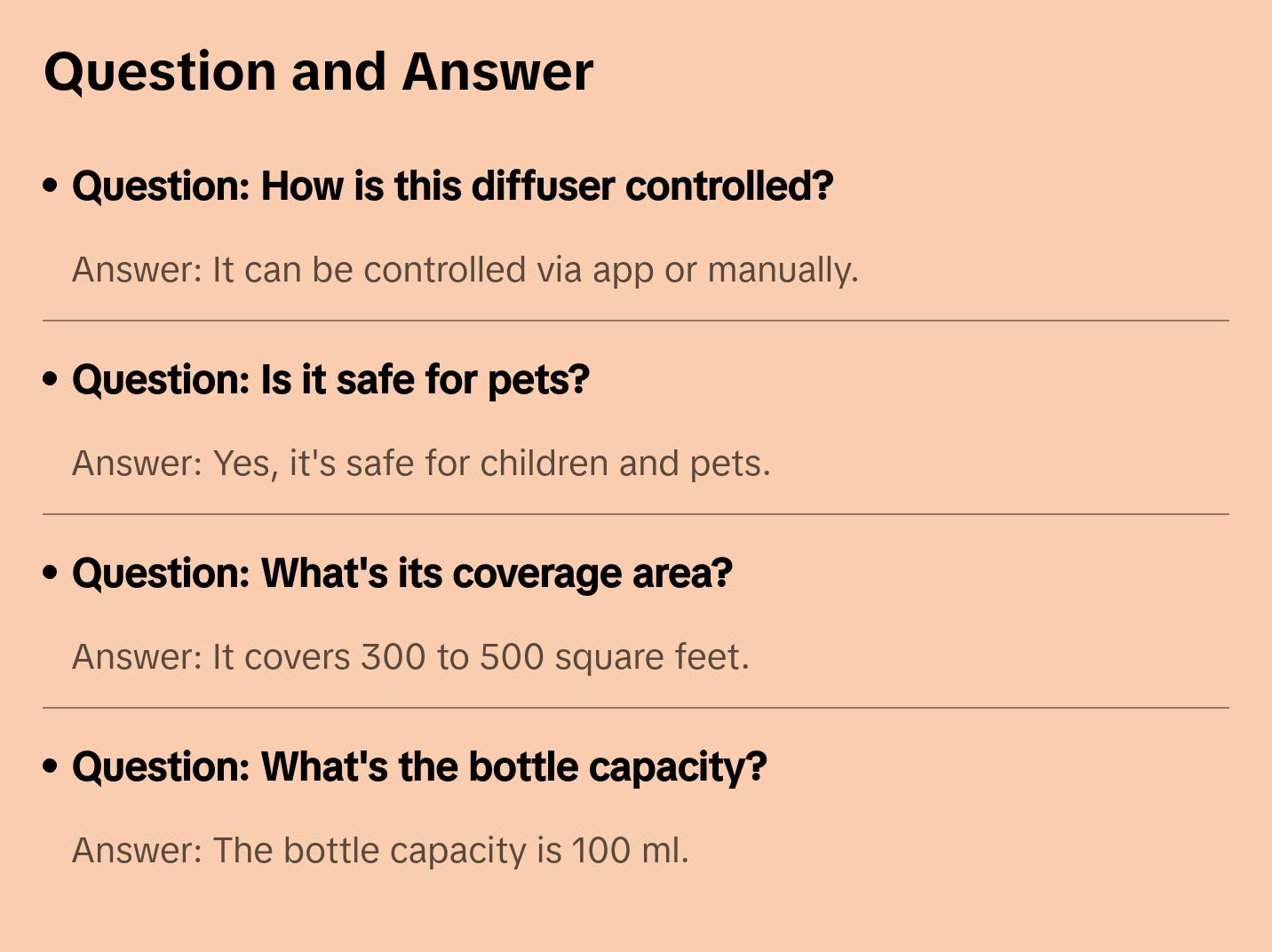Select the answer about app or manual control
Image resolution: width=1272 pixels, height=952 pixels.
[x=465, y=270]
